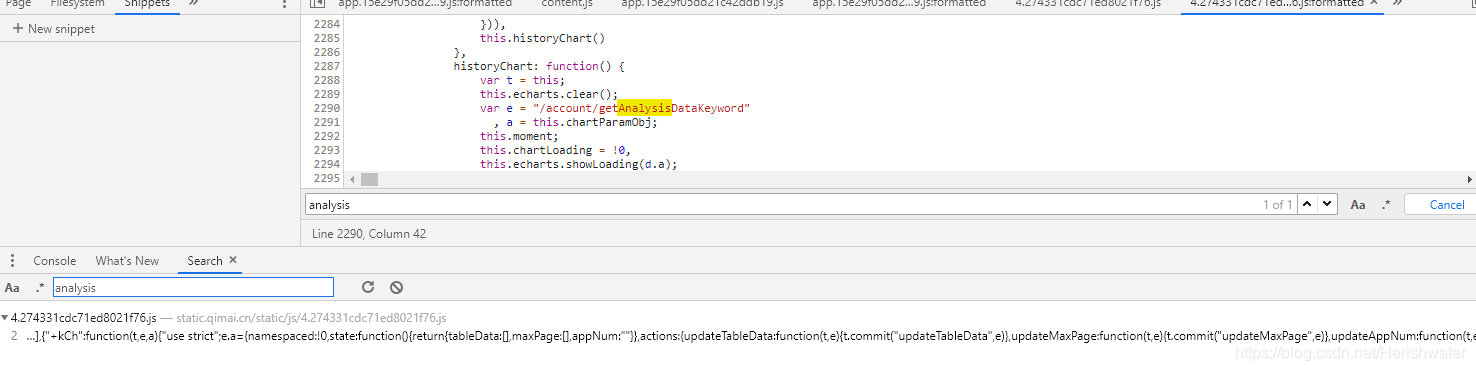Viewport: 1476px width, 371px height.
Task: Open navigator pane three-dot menu
Action: pyautogui.click(x=285, y=5)
